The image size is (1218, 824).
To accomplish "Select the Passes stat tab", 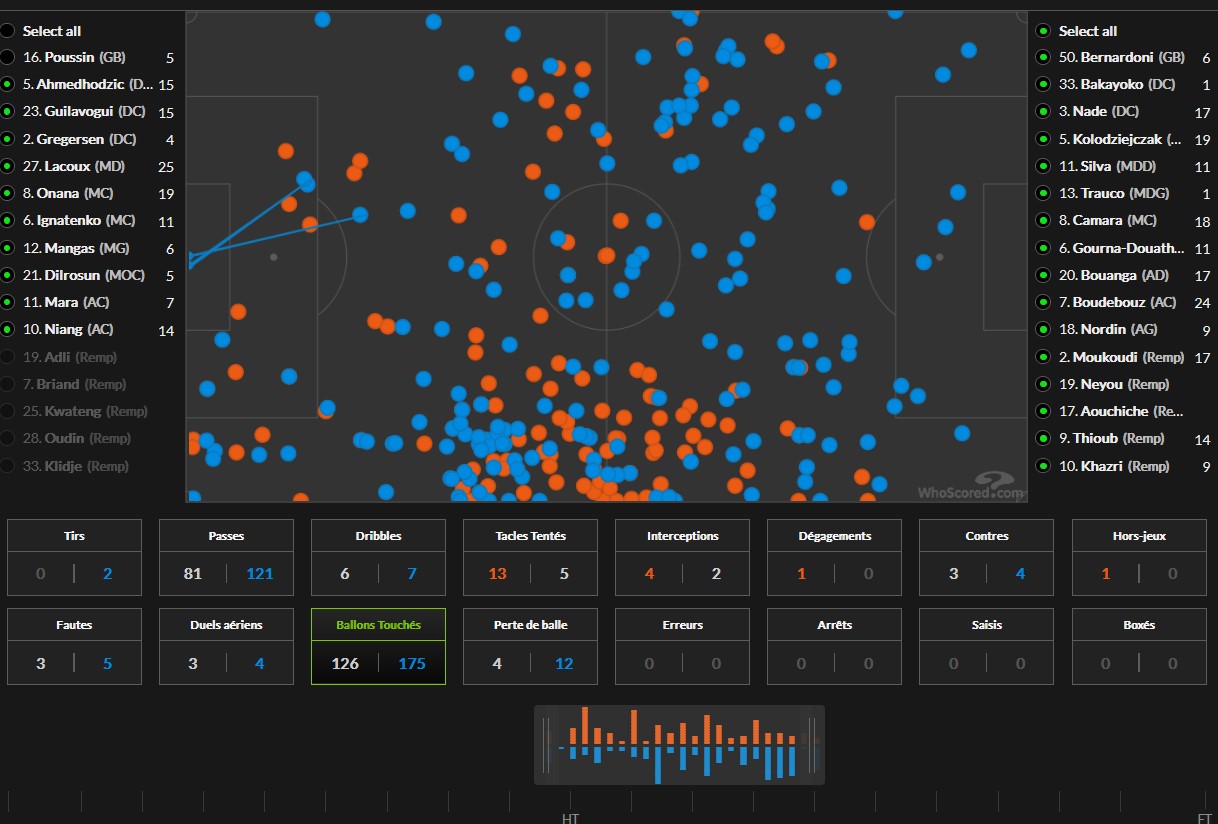I will coord(226,557).
